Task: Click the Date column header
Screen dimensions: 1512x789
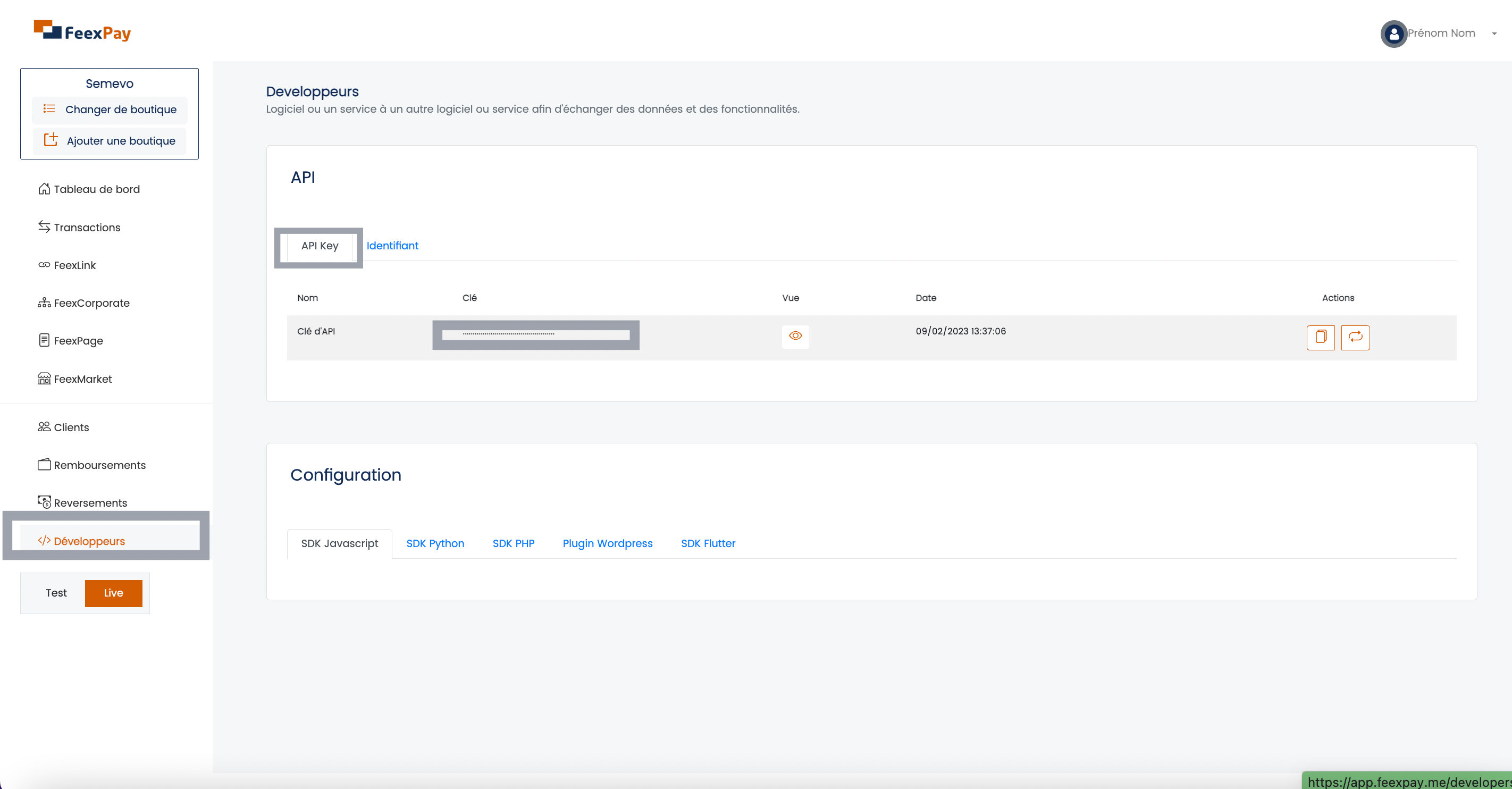Action: click(x=926, y=298)
